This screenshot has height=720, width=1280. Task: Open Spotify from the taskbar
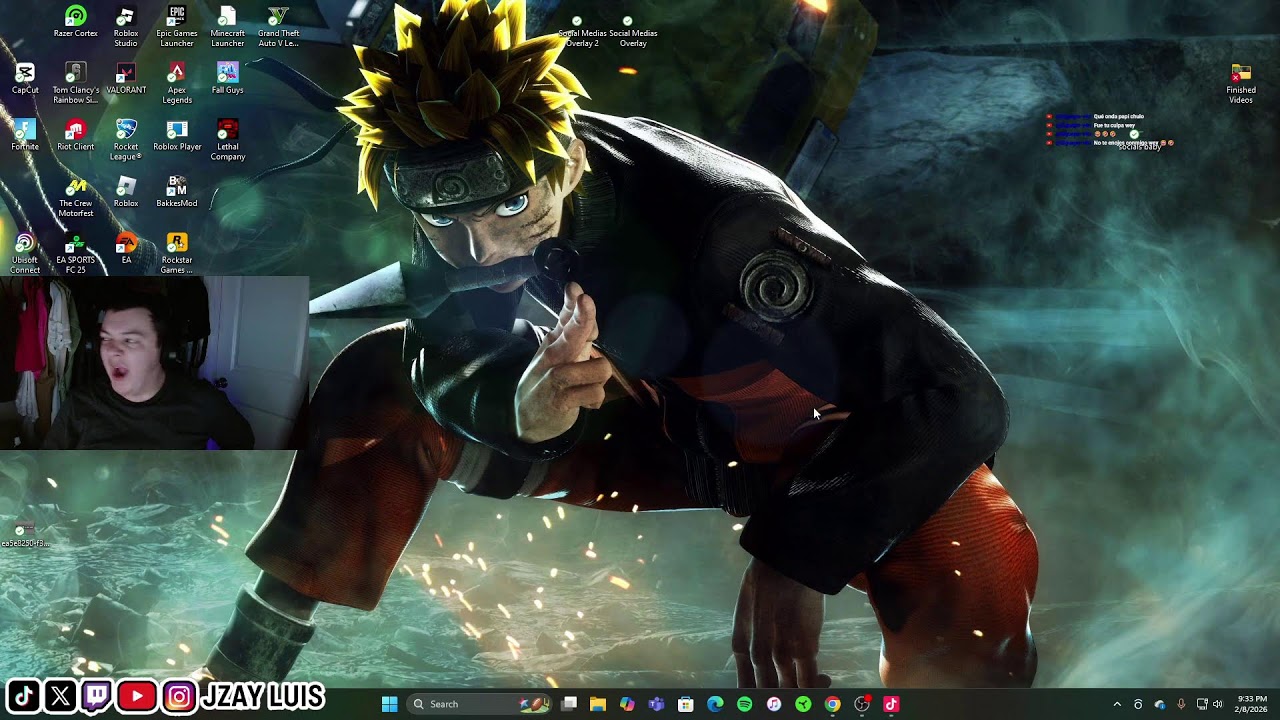(744, 704)
